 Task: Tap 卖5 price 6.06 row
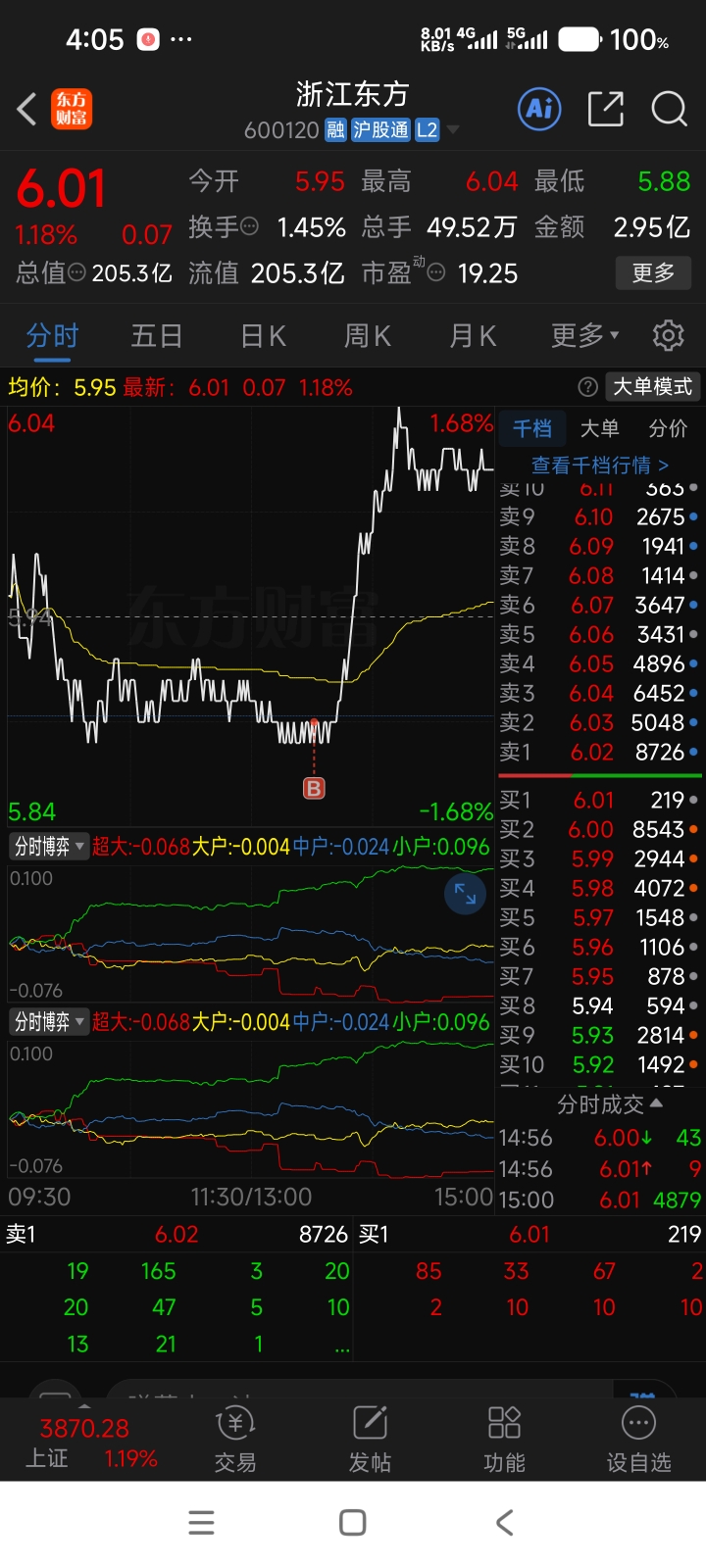pyautogui.click(x=600, y=634)
